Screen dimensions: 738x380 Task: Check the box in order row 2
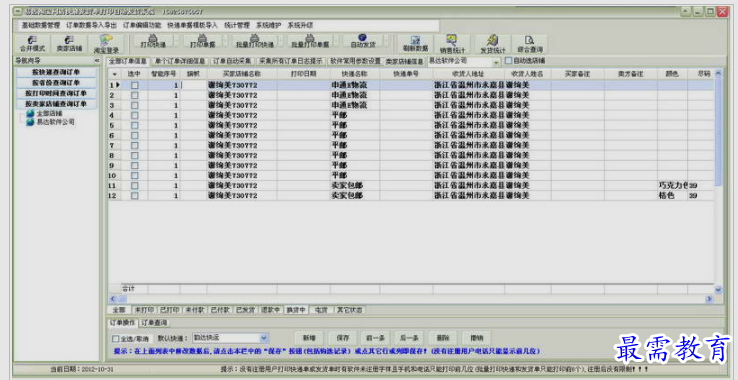pyautogui.click(x=135, y=95)
